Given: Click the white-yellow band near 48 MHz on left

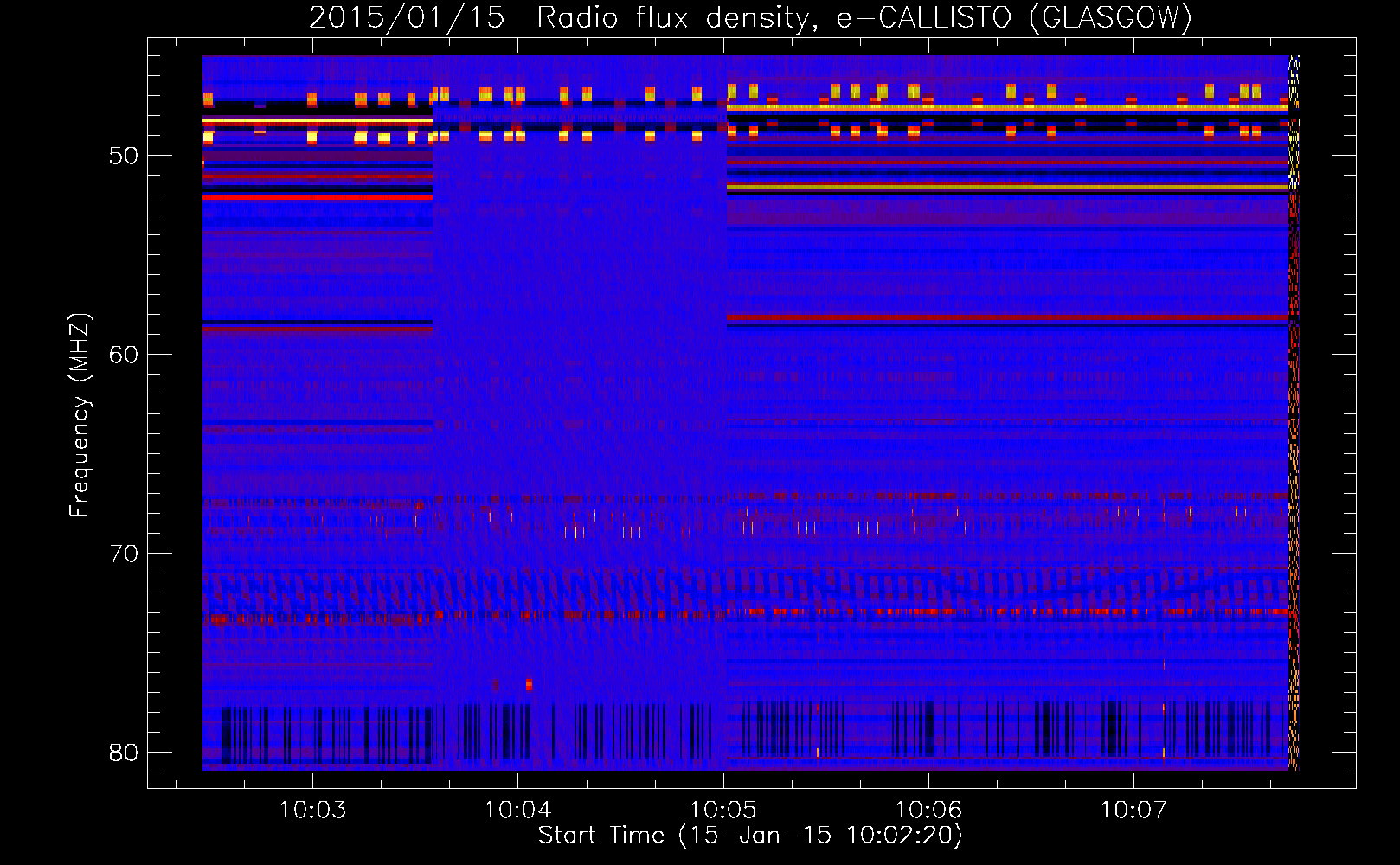Looking at the screenshot, I should 317,121.
